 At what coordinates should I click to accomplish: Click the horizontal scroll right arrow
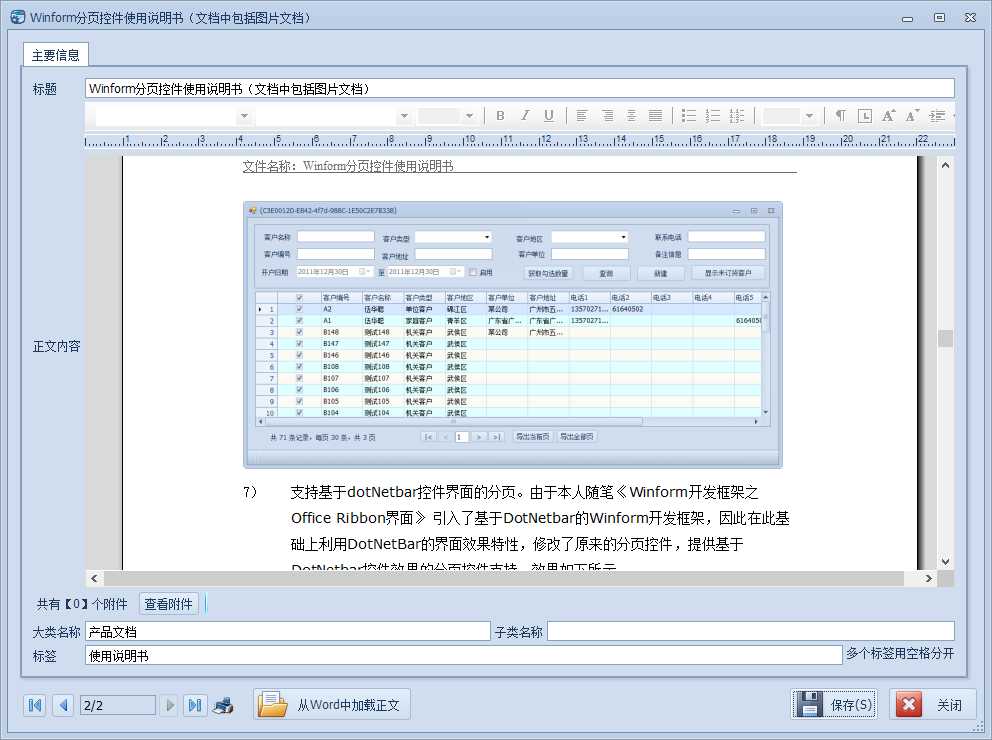pyautogui.click(x=928, y=578)
